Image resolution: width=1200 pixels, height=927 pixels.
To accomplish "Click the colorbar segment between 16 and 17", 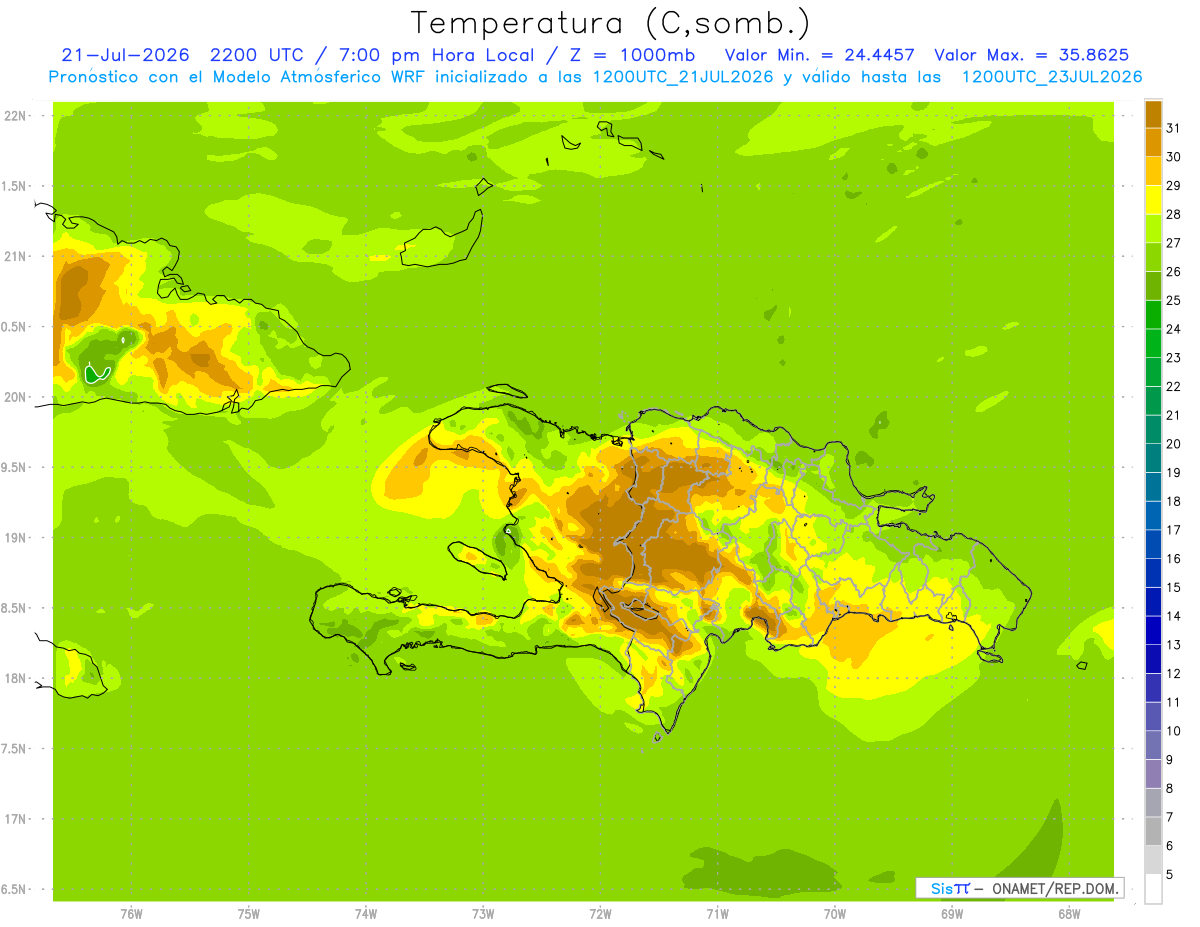I will (x=1153, y=544).
